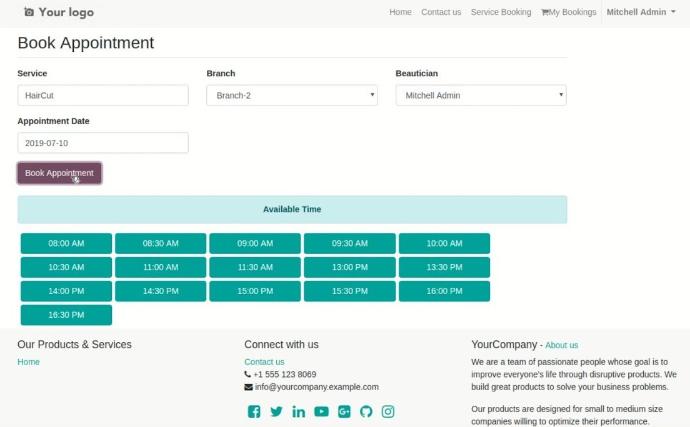Open Contact us in the top navigation
Viewport: 690px width, 427px height.
click(441, 12)
